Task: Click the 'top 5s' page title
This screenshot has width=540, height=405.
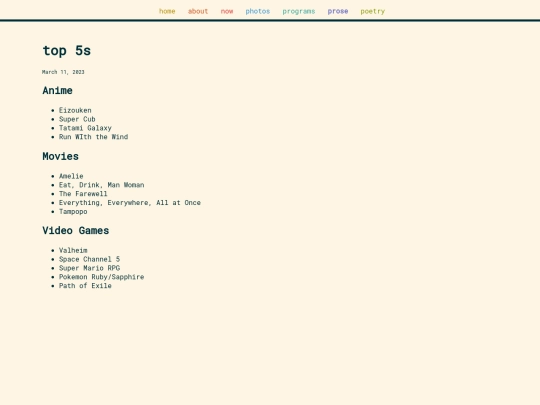Action: [x=66, y=51]
